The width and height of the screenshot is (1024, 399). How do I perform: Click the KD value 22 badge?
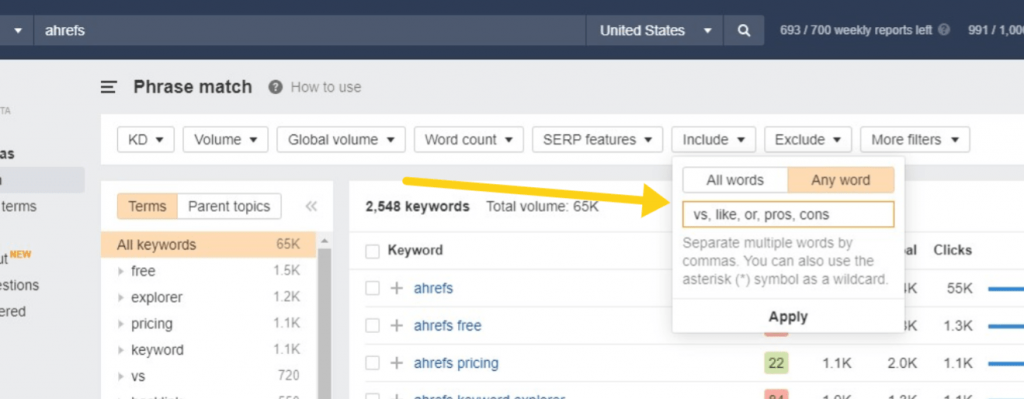coord(776,362)
